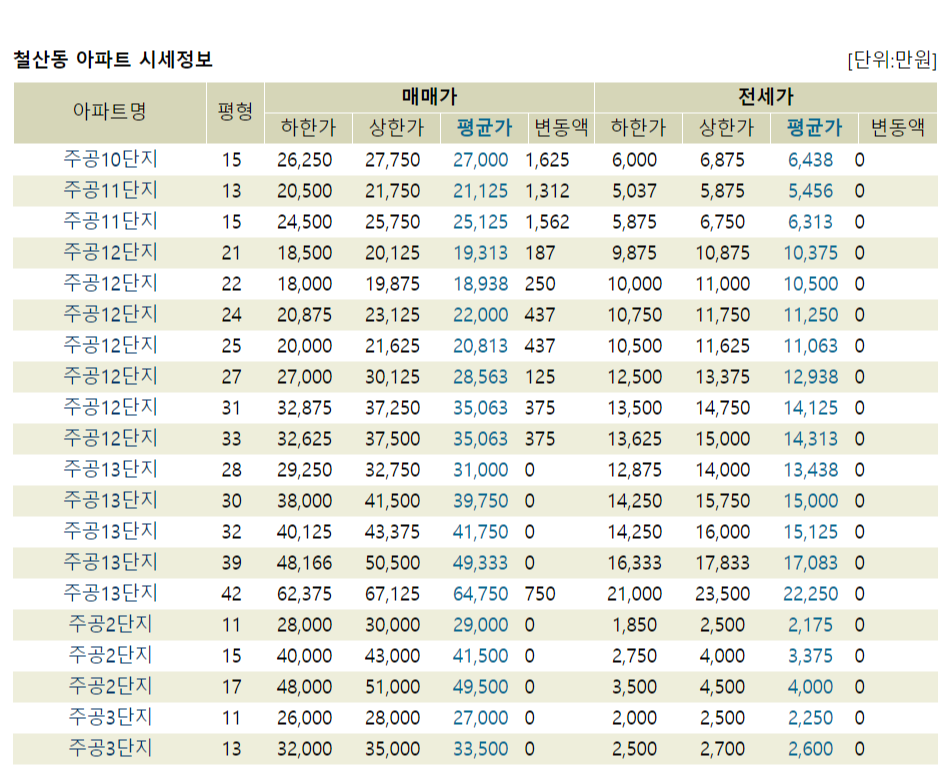Open 주공12단지 link in the 21평형 row
This screenshot has width=945, height=781.
coord(110,252)
